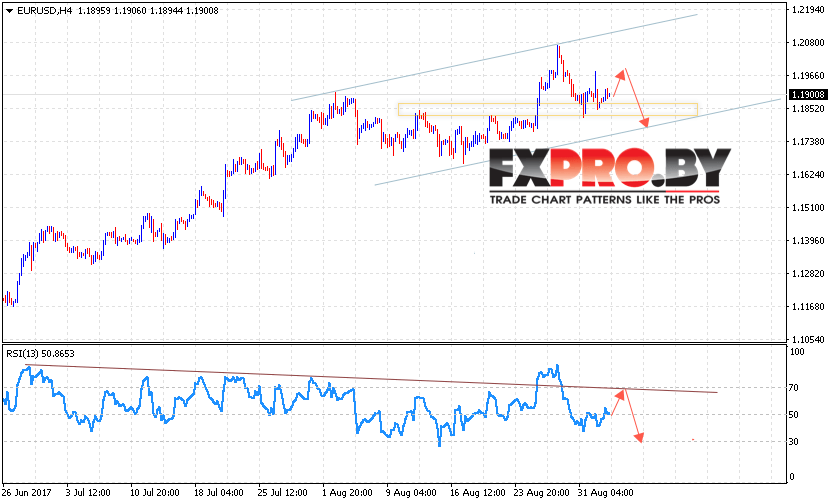Click the 3 Jul 12:00 time label
Image resolution: width=829 pixels, height=504 pixels.
tap(88, 493)
